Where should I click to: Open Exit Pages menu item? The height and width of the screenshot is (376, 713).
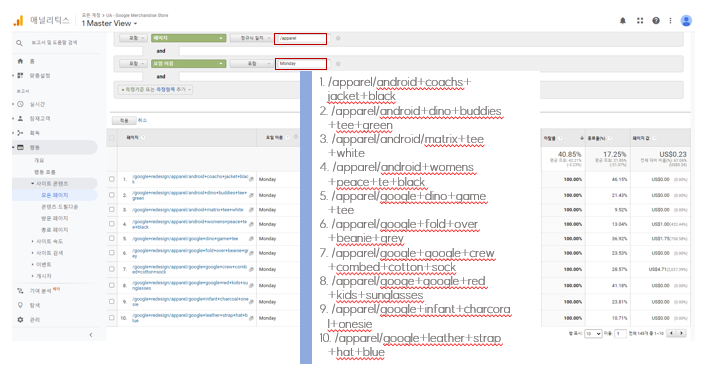[x=55, y=230]
